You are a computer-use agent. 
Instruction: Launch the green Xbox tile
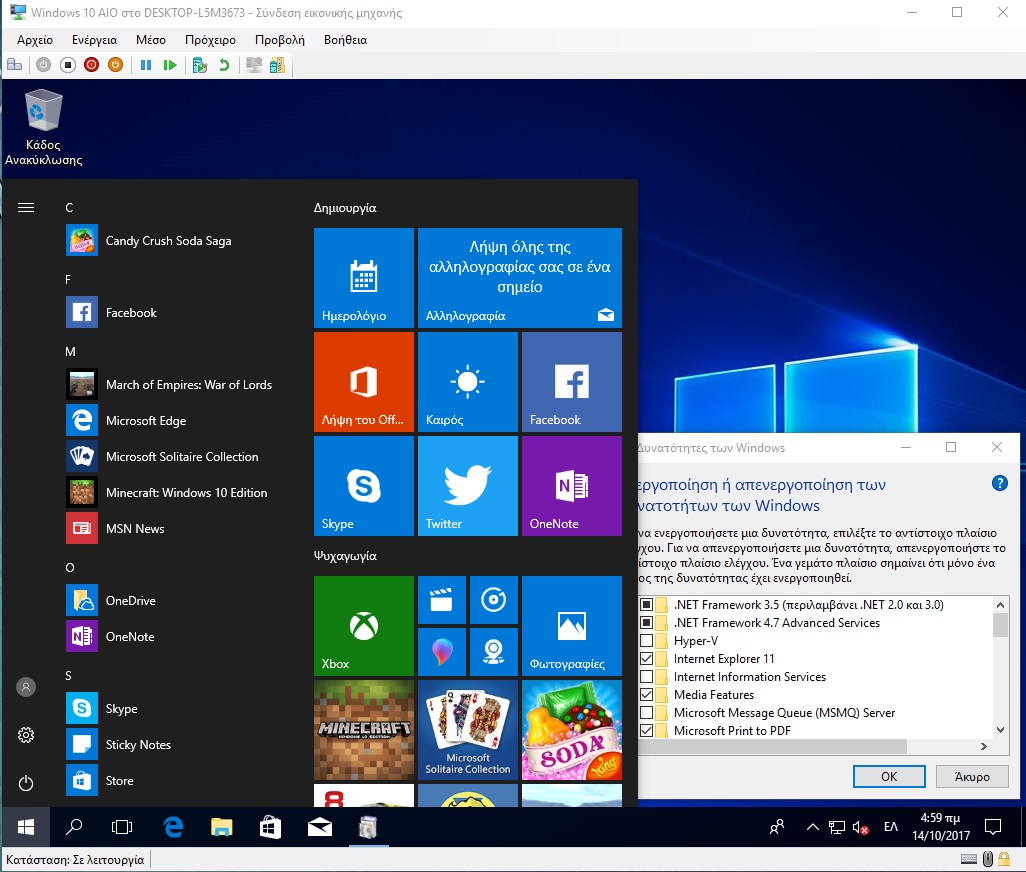[364, 625]
